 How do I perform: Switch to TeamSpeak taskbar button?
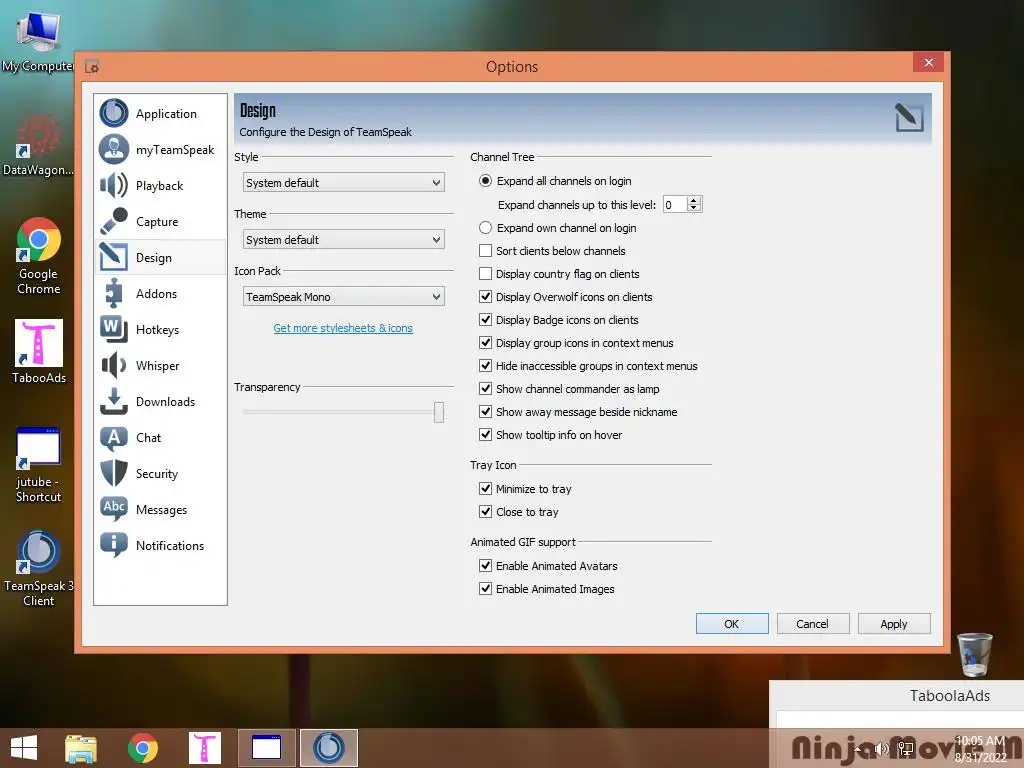tap(328, 748)
